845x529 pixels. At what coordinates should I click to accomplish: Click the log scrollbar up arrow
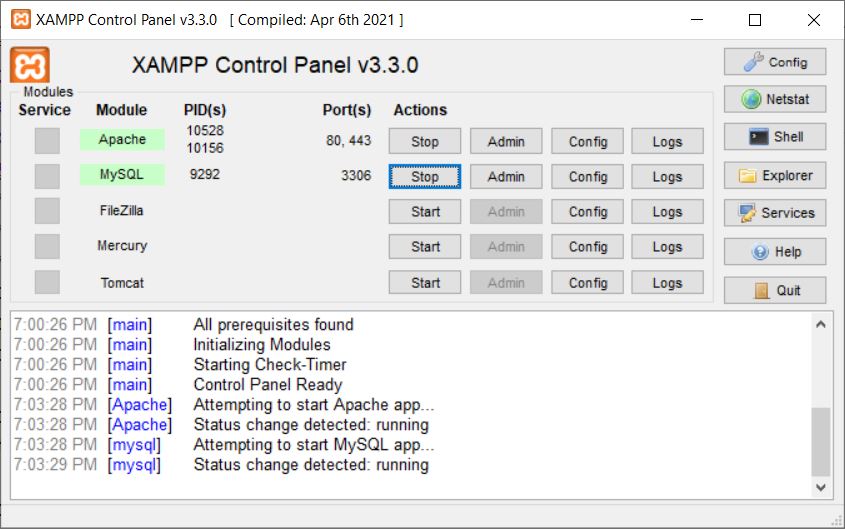point(821,324)
